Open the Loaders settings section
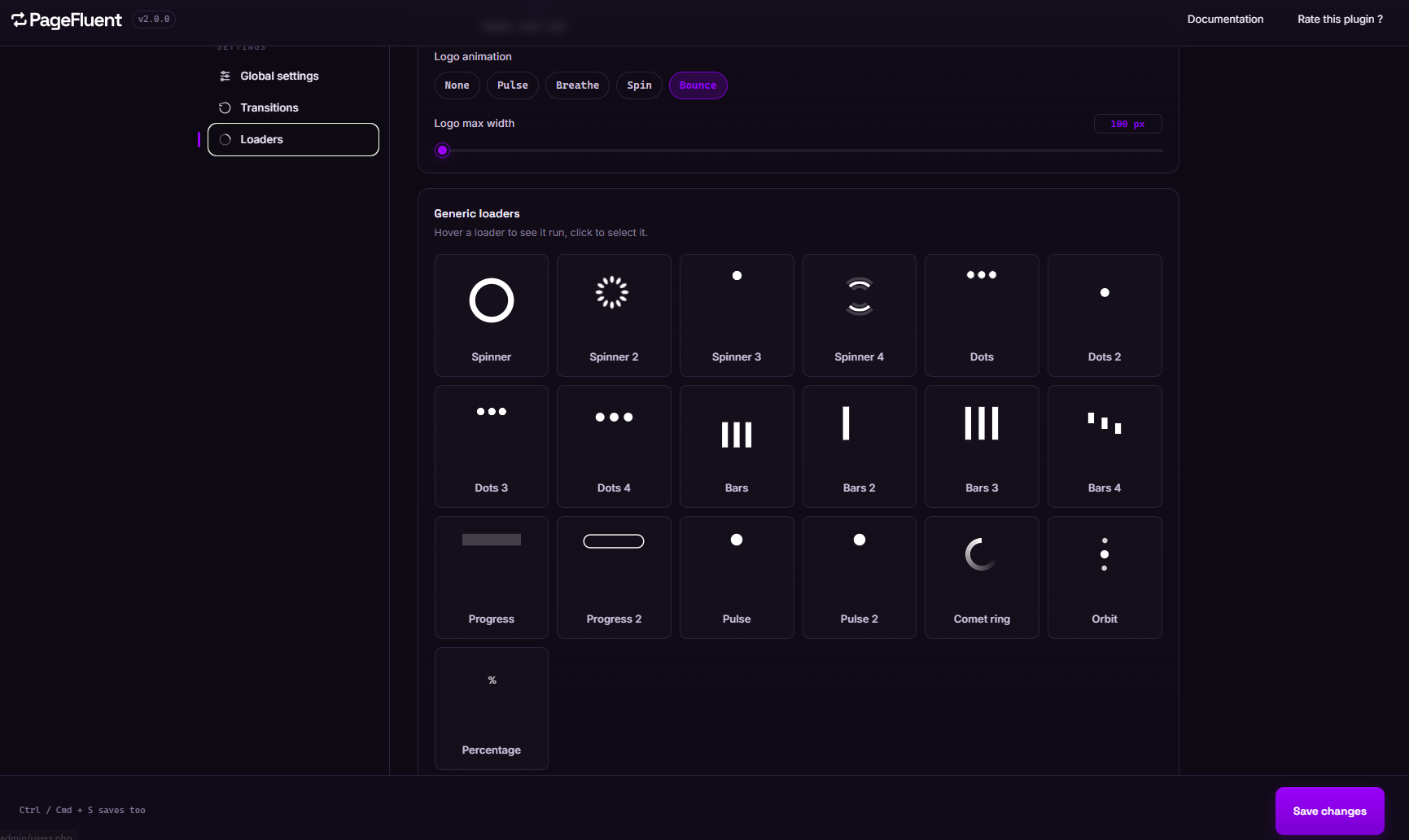This screenshot has height=840, width=1409. click(293, 139)
